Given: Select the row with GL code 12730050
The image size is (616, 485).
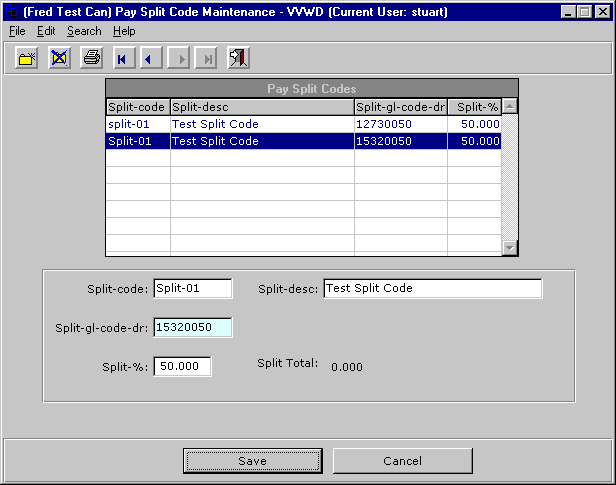Looking at the screenshot, I should (x=399, y=124).
